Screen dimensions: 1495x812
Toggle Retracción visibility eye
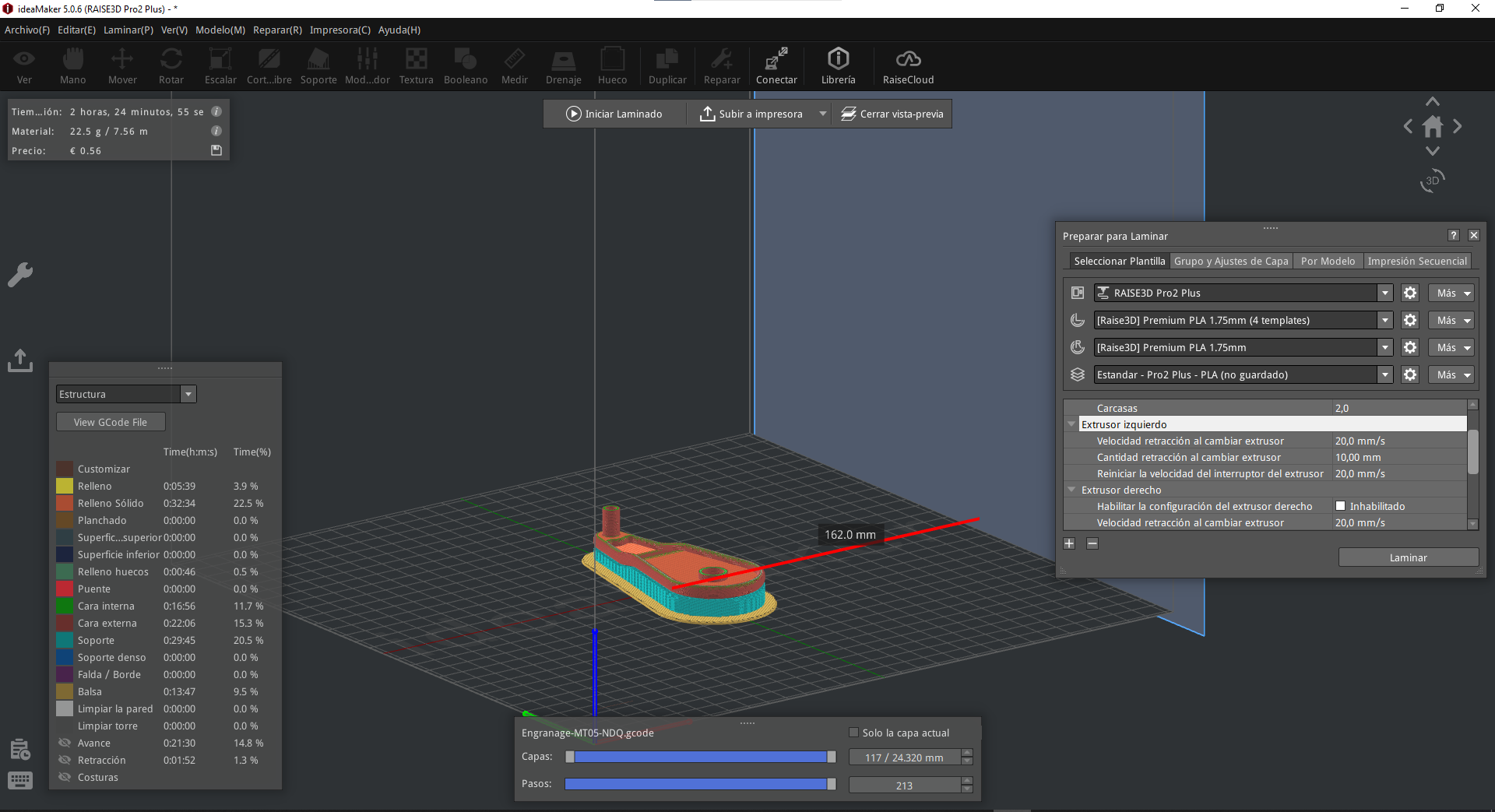(65, 760)
